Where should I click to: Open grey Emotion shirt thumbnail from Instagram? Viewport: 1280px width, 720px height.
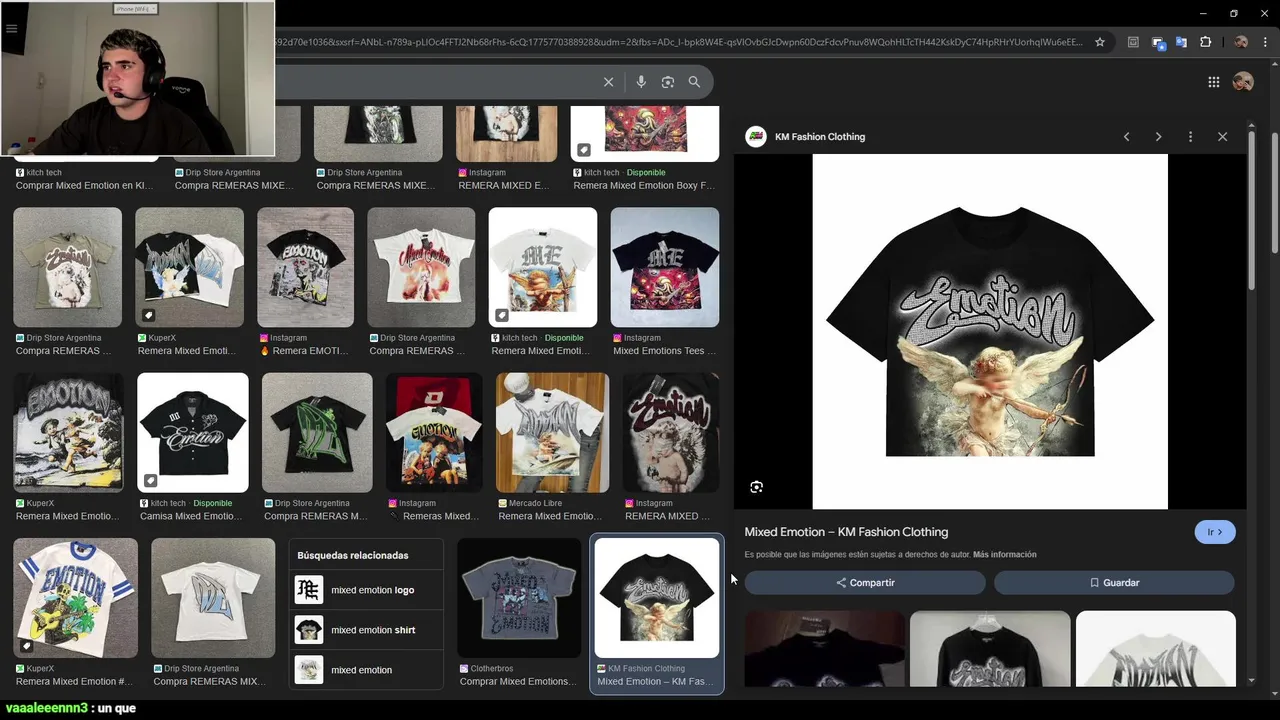tap(305, 267)
